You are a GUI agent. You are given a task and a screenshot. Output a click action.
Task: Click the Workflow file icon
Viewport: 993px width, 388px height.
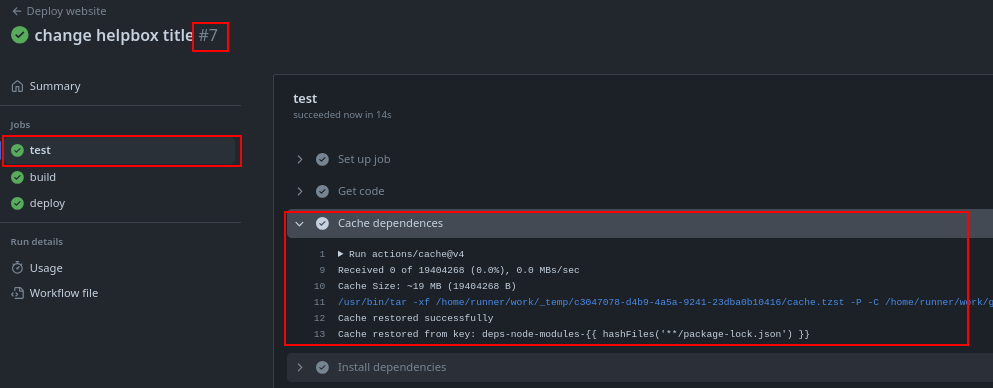18,293
